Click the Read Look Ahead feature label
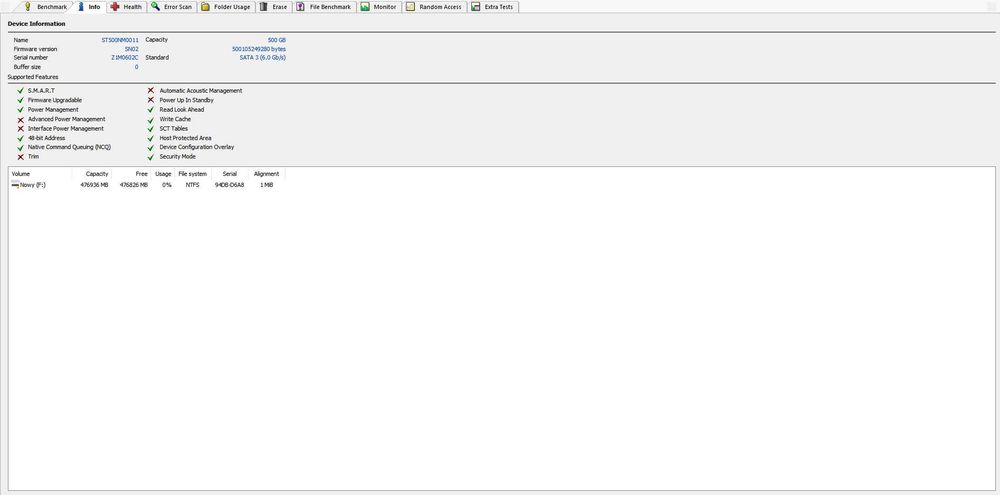Viewport: 1000px width, 495px height. click(x=182, y=110)
